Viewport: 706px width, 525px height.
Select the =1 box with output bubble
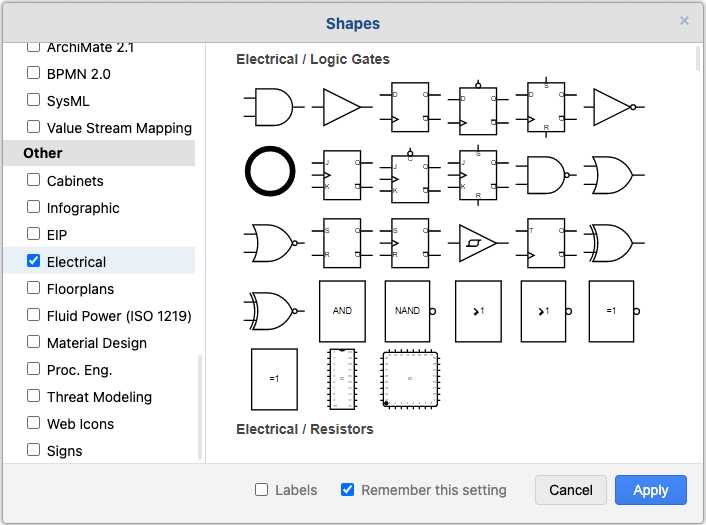pos(614,311)
